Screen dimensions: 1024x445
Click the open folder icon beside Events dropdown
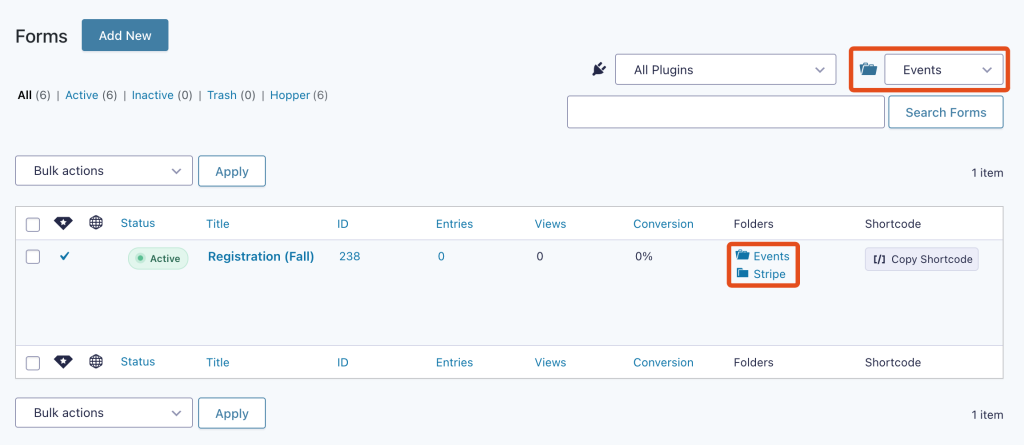point(868,69)
